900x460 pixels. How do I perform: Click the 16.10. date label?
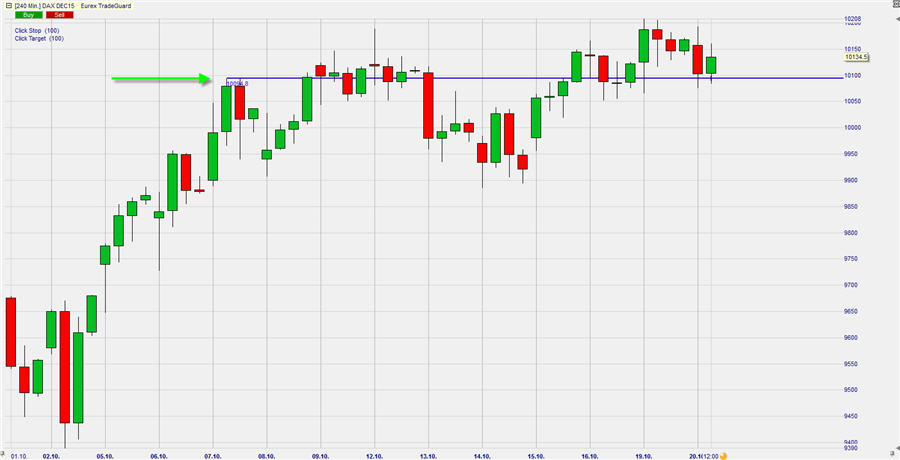click(590, 456)
